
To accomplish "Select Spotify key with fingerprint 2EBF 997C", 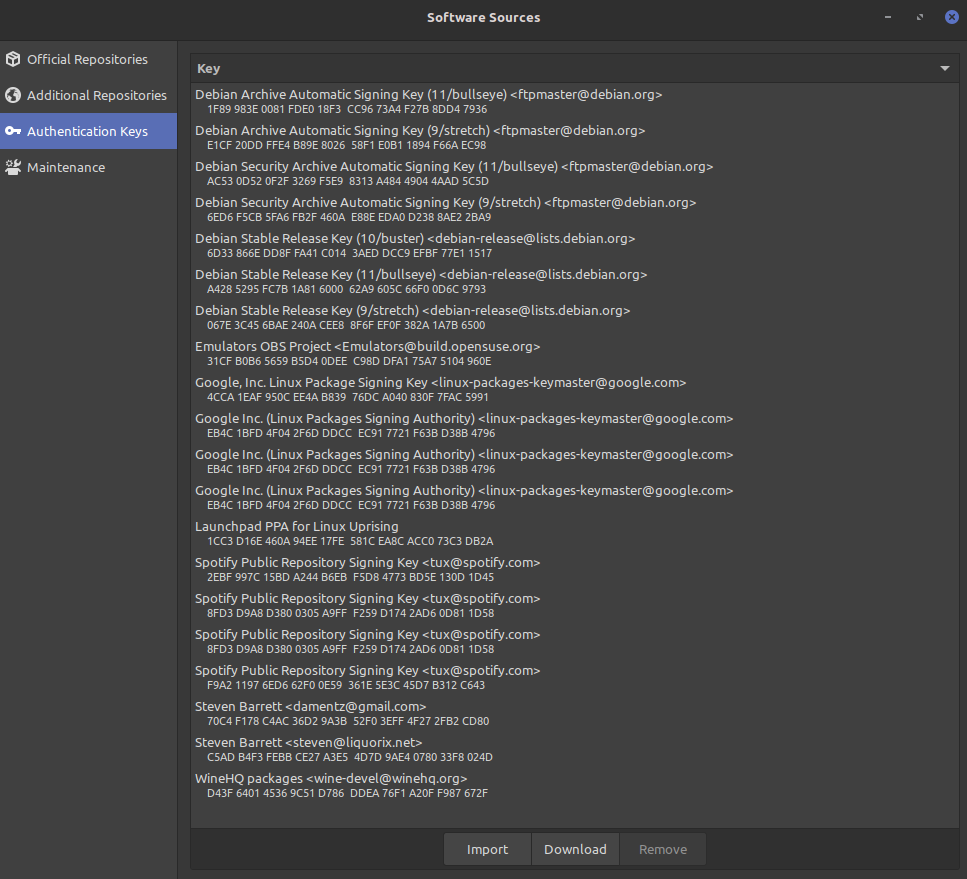I will [574, 569].
